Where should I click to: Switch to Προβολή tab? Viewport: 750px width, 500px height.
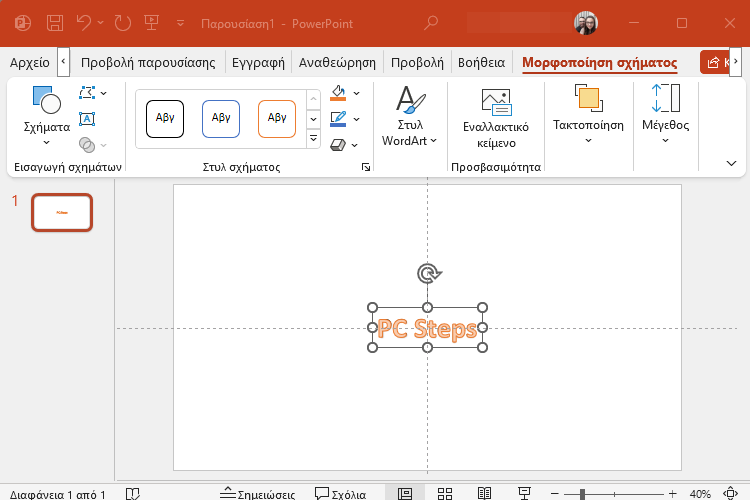coord(417,63)
